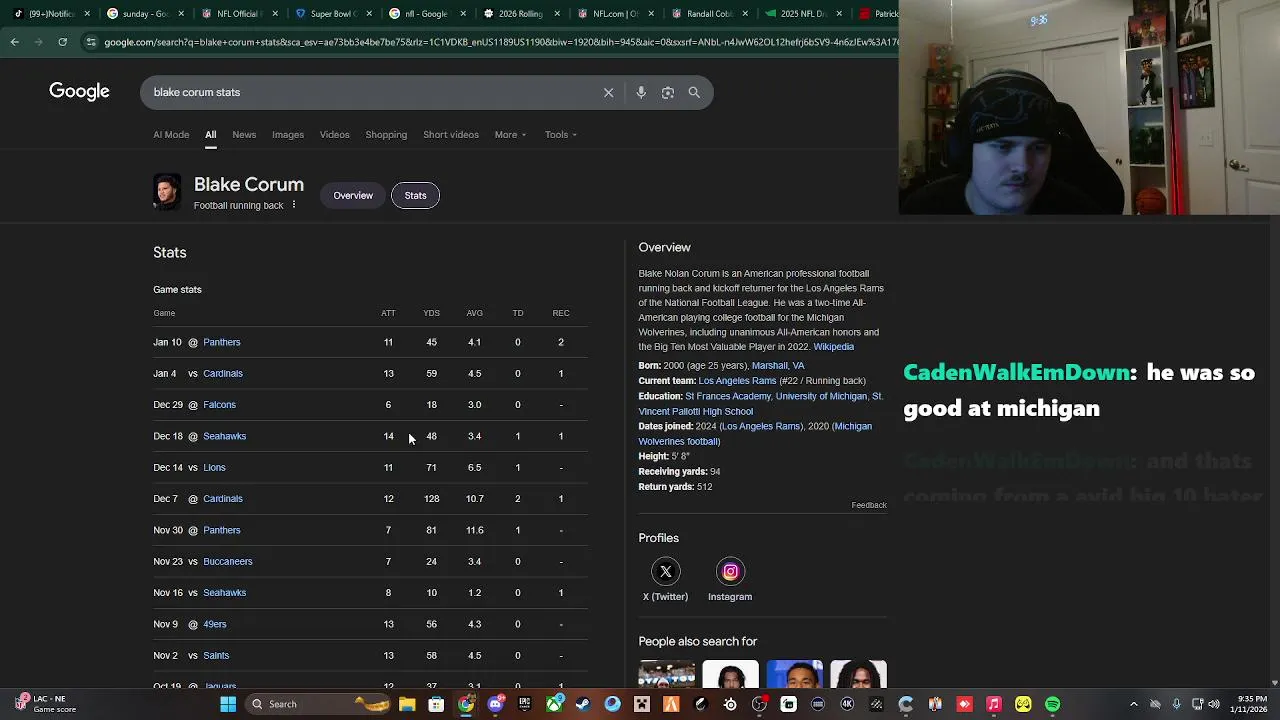Select the News results tab
Screen dimensions: 1280x720
pyautogui.click(x=244, y=135)
